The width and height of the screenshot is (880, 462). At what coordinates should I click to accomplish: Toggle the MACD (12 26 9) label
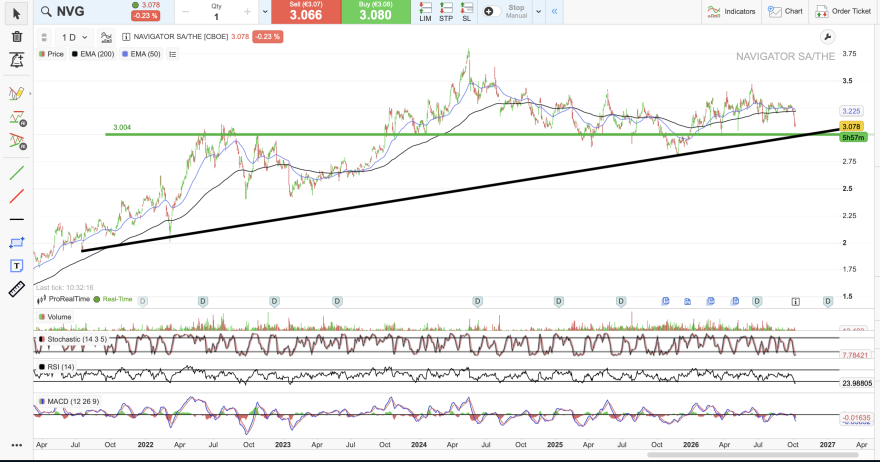click(x=69, y=401)
